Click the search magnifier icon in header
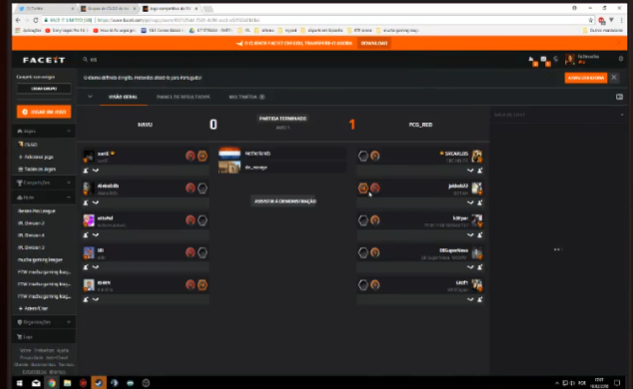The width and height of the screenshot is (633, 389). 85,59
